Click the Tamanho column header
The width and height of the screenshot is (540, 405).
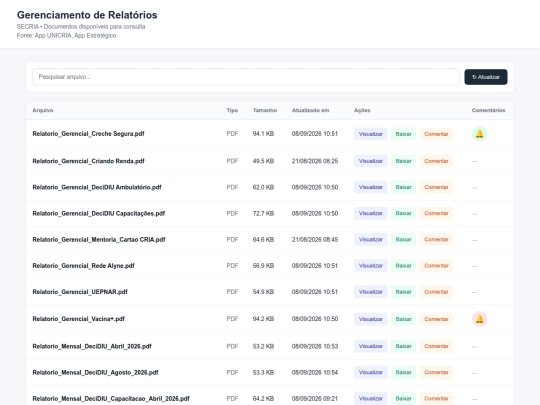[265, 110]
